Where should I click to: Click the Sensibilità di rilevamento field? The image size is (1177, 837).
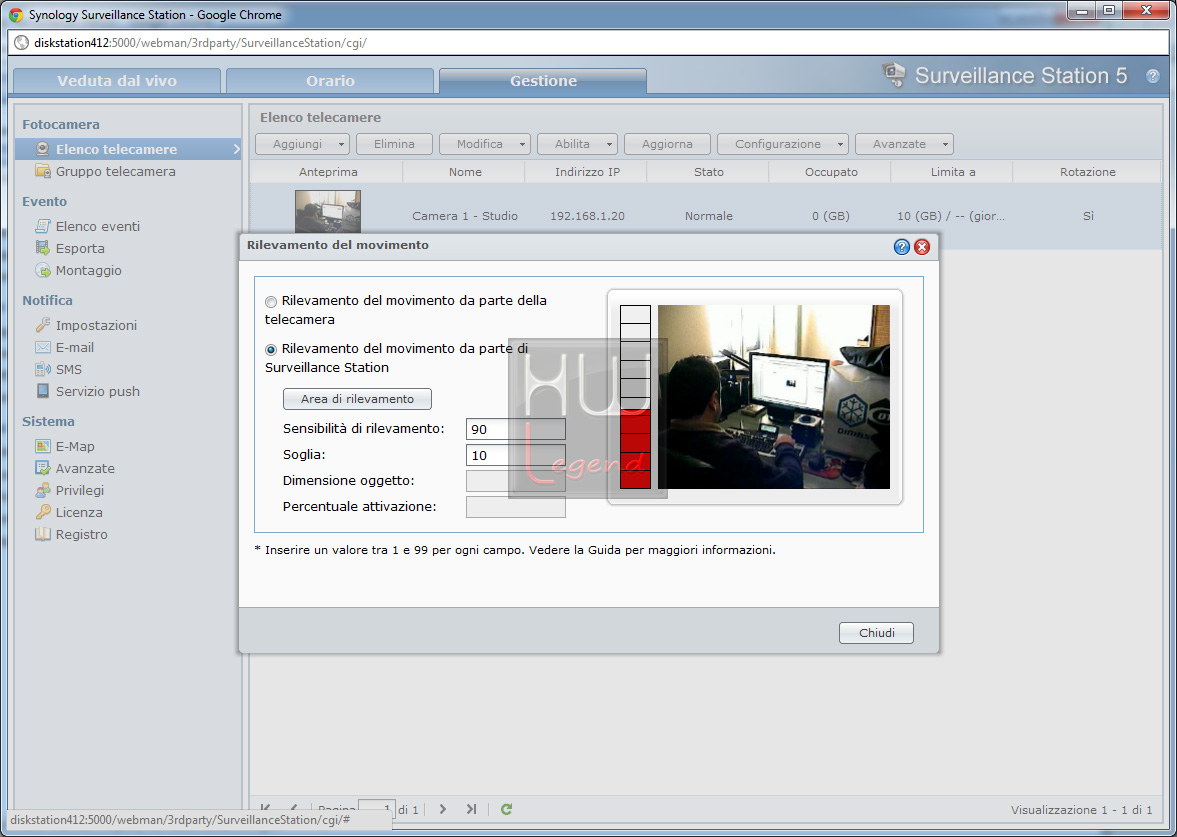(x=516, y=429)
